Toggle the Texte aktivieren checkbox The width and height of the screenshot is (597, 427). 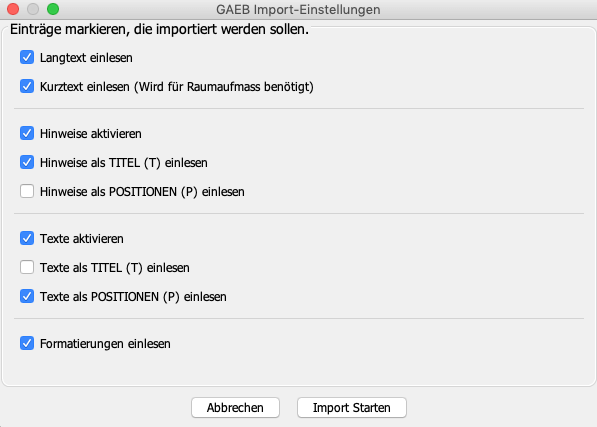(x=27, y=239)
